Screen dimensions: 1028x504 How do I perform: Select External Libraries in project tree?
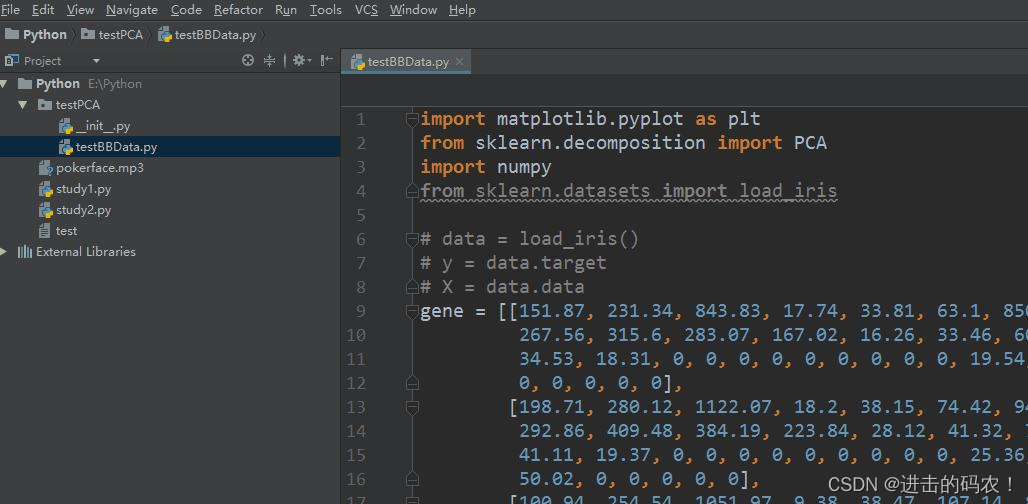click(86, 252)
